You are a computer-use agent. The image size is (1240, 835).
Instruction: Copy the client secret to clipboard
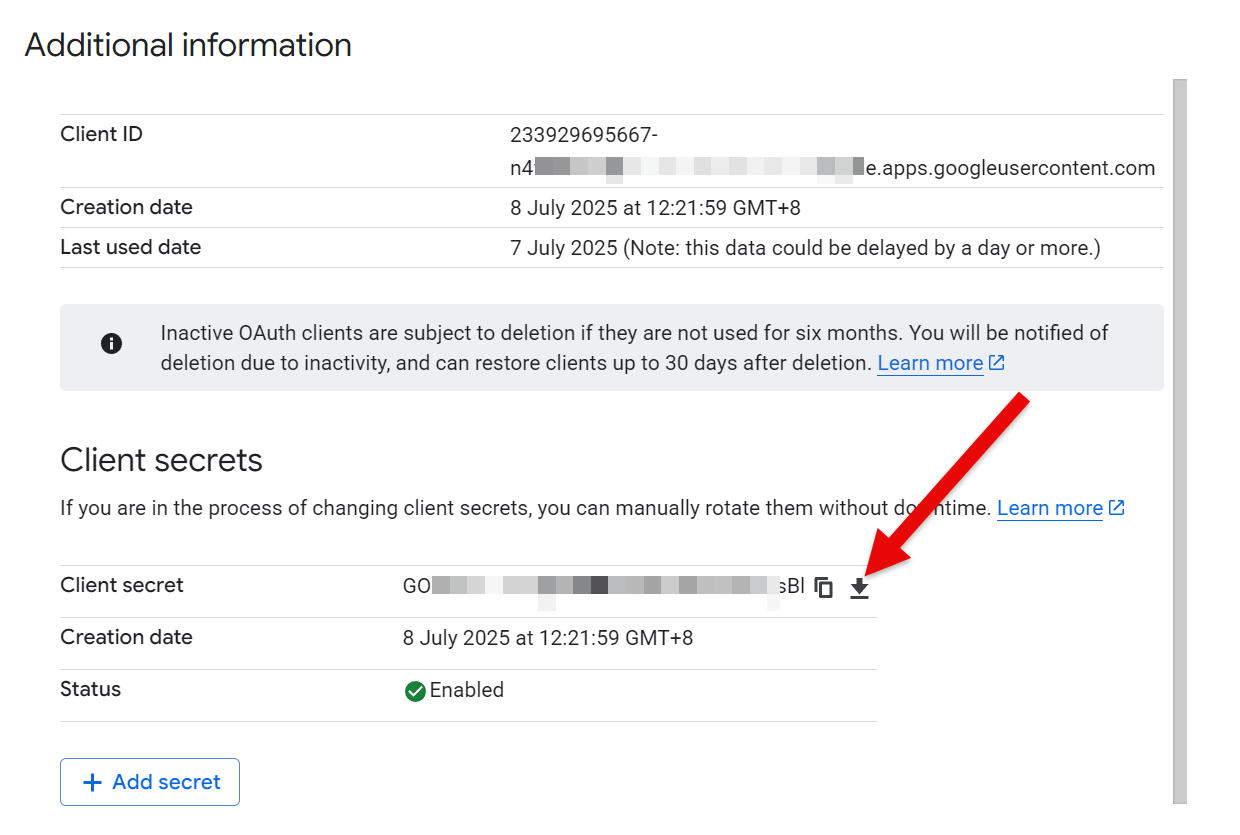(x=824, y=588)
